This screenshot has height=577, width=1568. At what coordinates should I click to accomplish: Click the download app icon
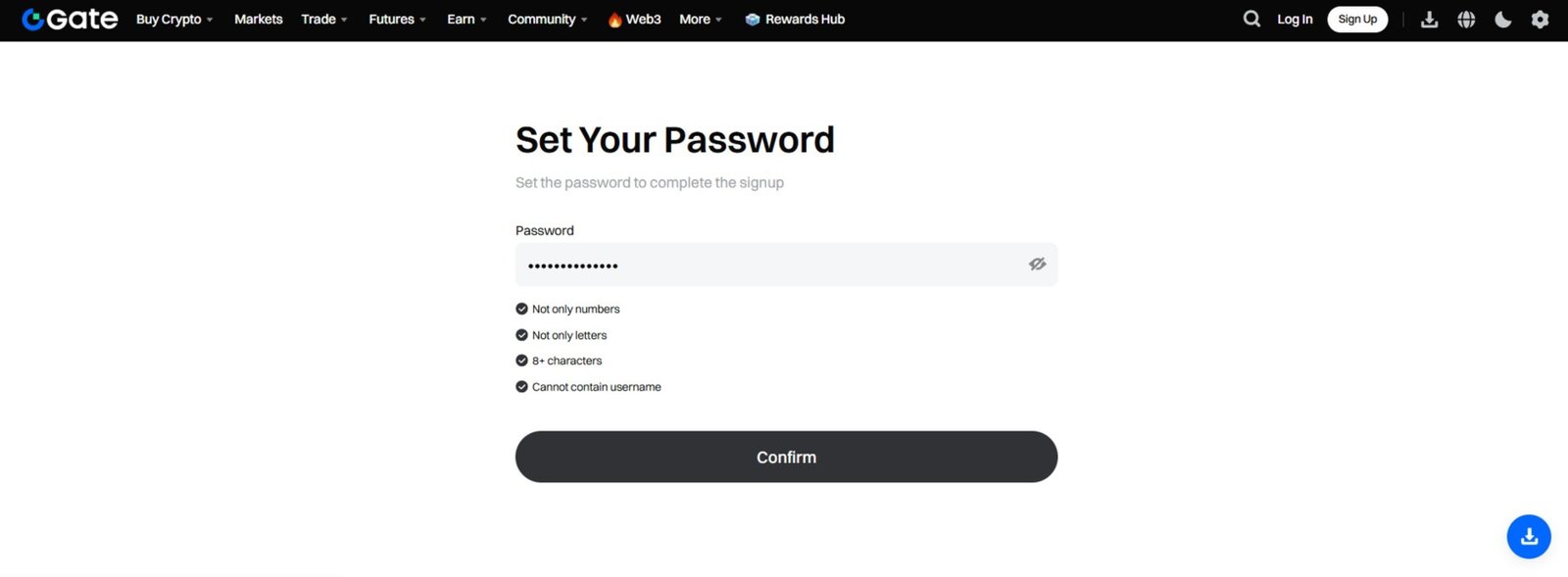tap(1429, 19)
